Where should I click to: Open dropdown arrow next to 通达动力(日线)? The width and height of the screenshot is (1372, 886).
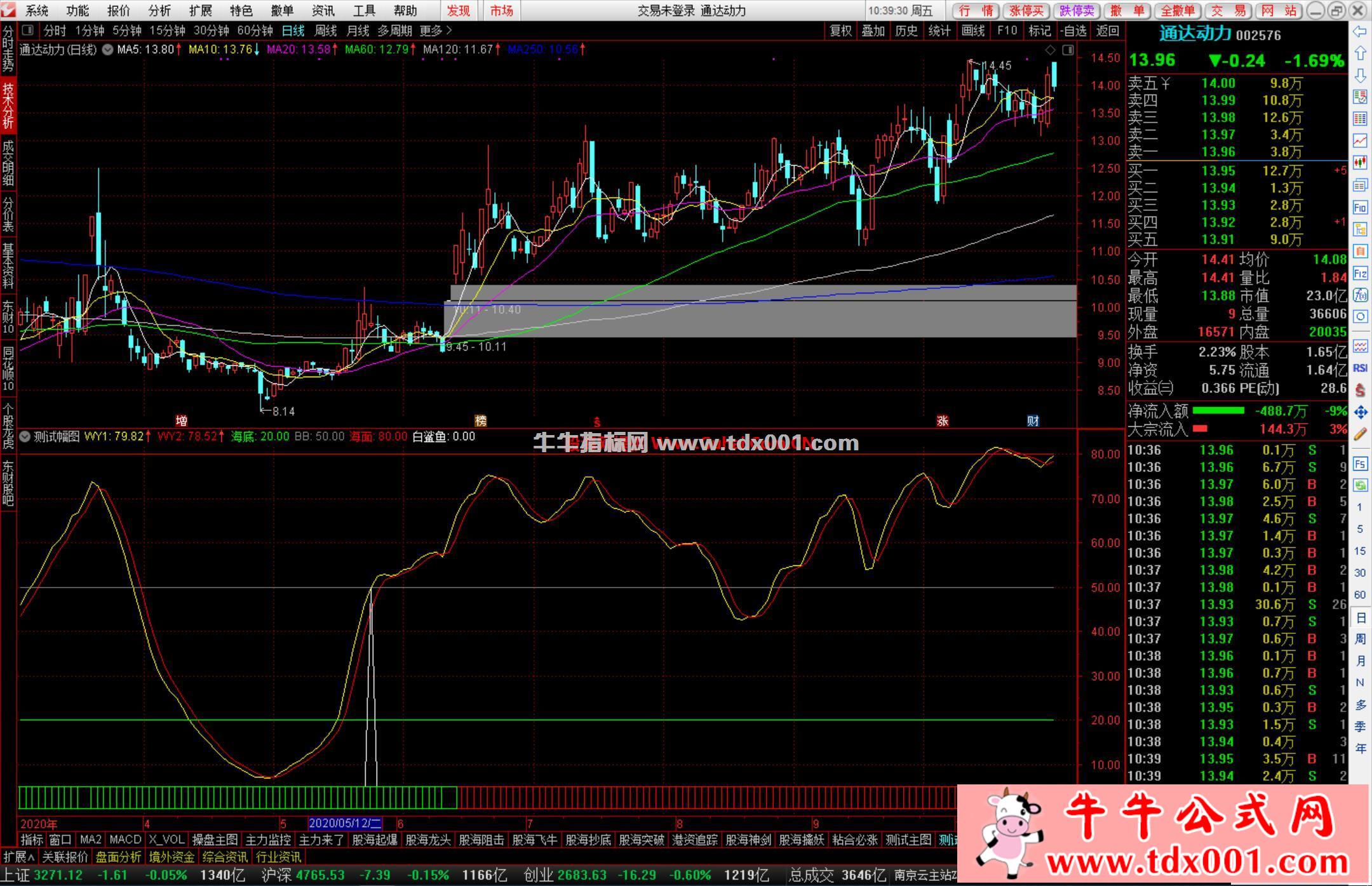point(108,50)
